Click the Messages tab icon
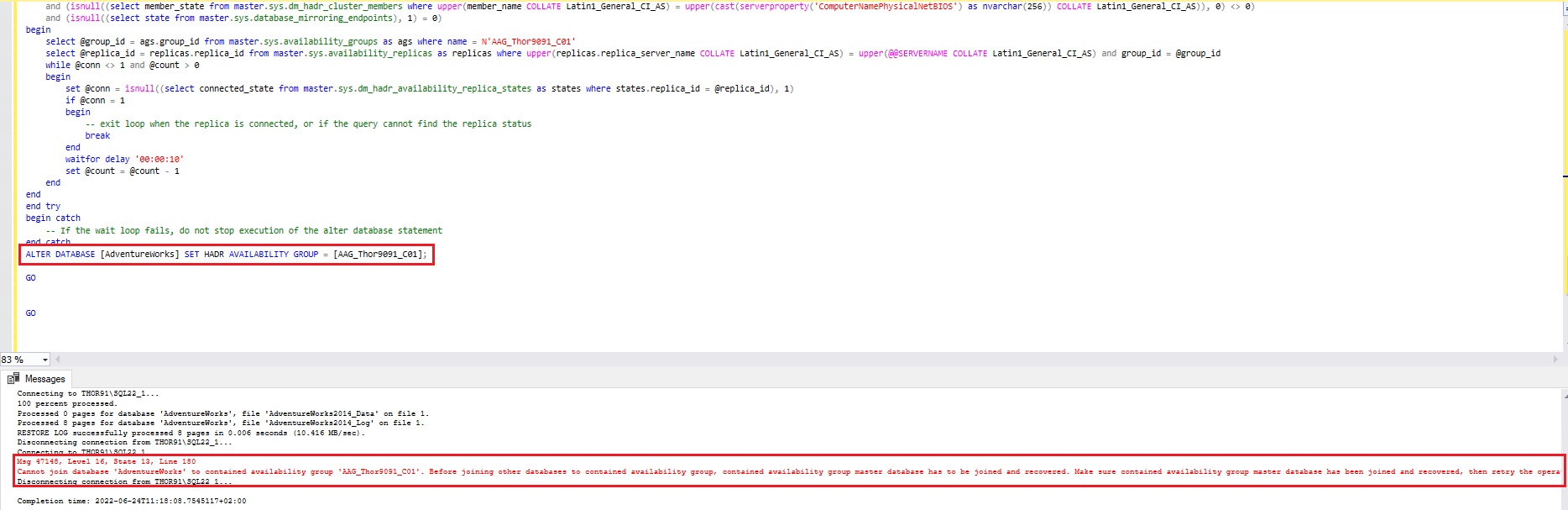 tap(13, 379)
